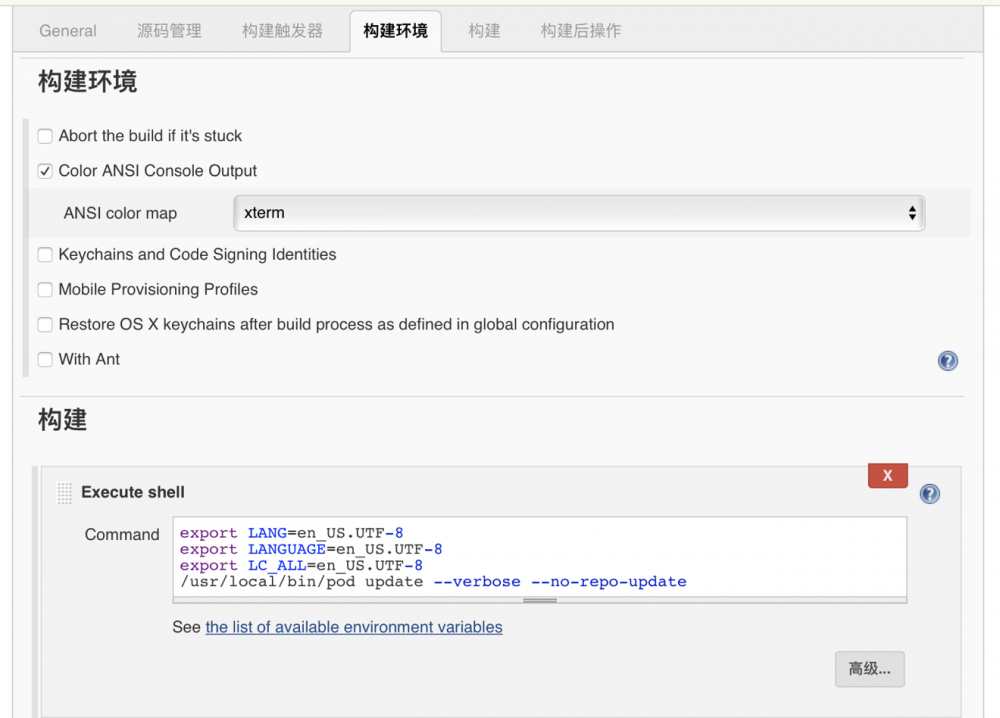The width and height of the screenshot is (1000, 718).
Task: Enable Abort the build if it's stuck
Action: pos(44,135)
